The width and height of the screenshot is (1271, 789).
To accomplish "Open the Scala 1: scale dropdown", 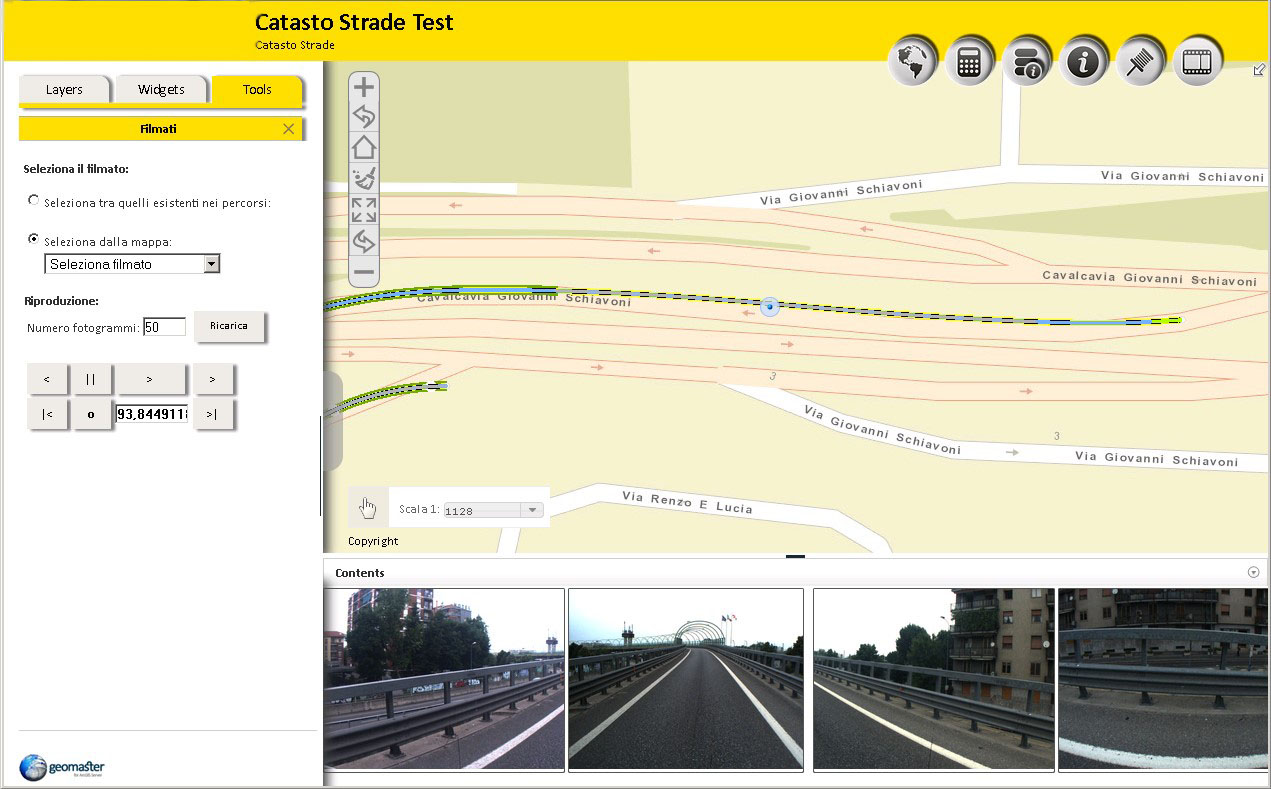I will point(494,510).
